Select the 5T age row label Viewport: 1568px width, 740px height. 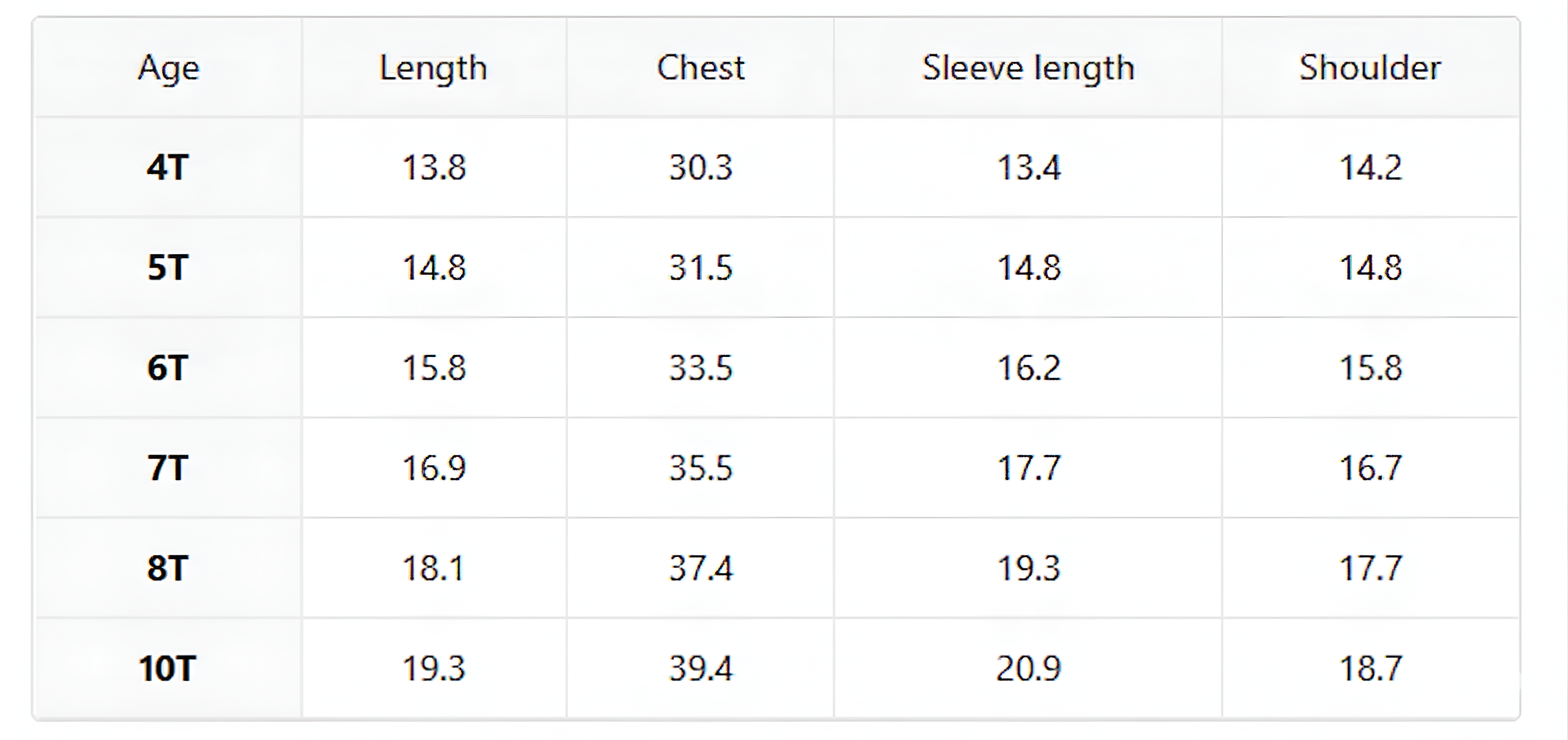(168, 268)
